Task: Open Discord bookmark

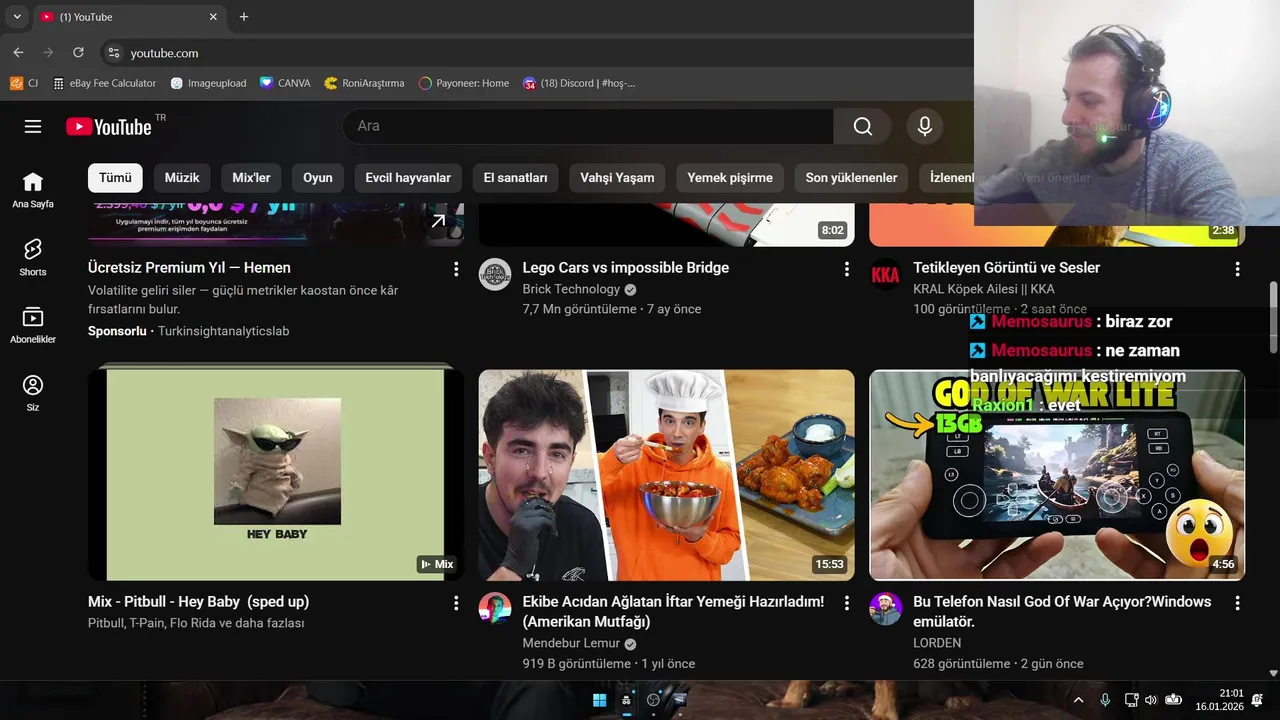Action: coord(579,83)
